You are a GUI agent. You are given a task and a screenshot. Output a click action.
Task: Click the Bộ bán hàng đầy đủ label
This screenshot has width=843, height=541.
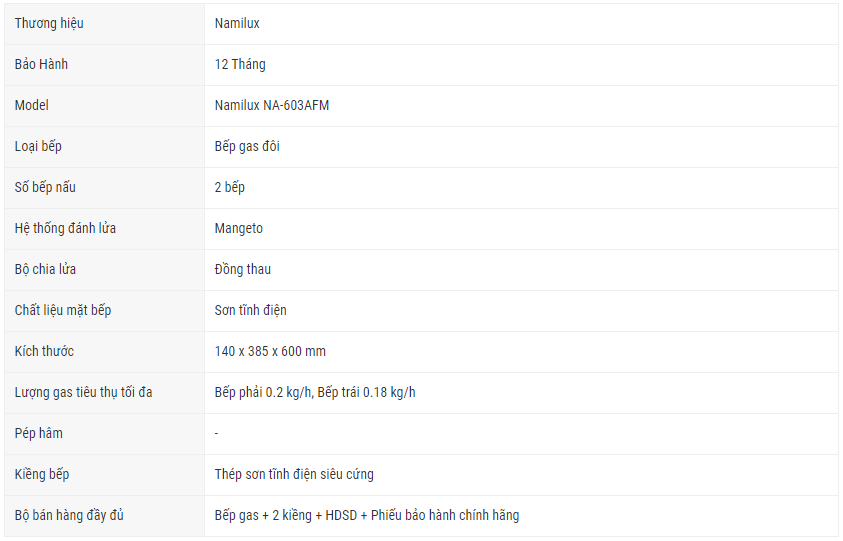click(x=69, y=516)
